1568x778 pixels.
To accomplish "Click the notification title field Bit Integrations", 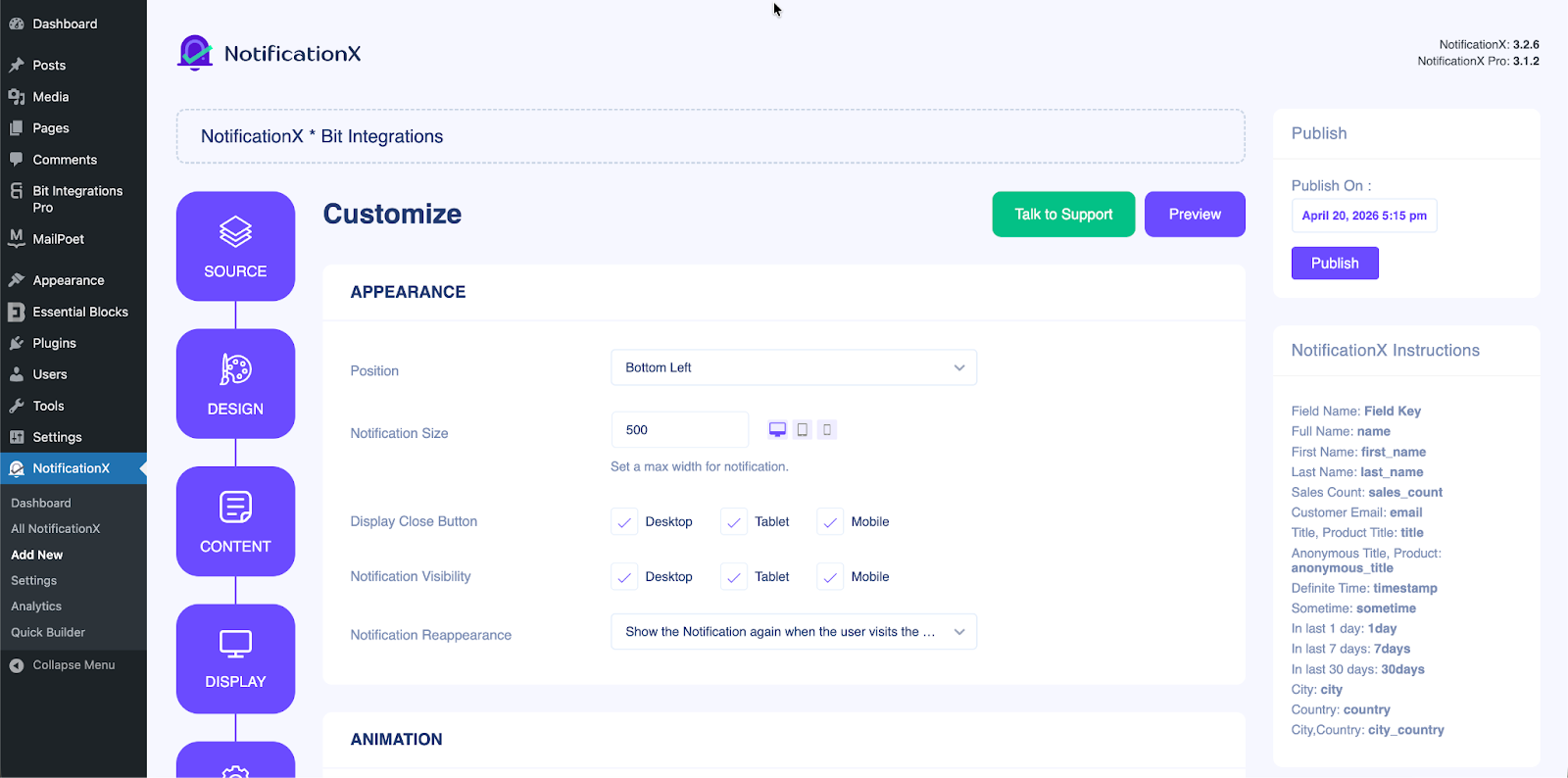I will tap(710, 136).
